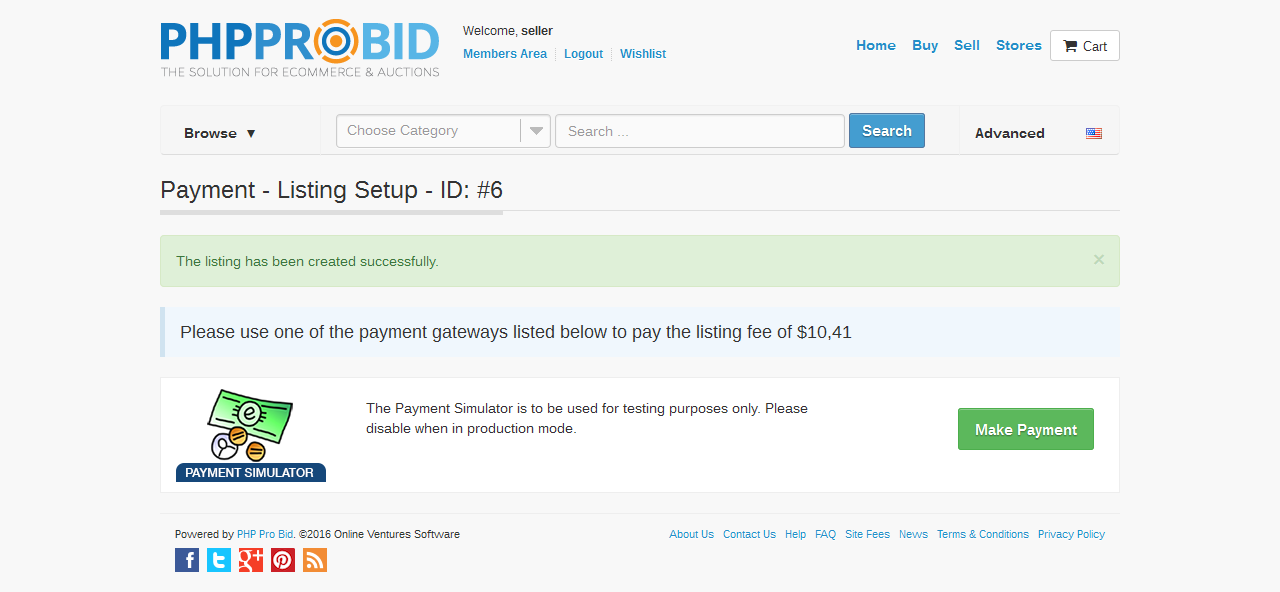Click inside the Search text field
The image size is (1280, 592).
pyautogui.click(x=700, y=131)
